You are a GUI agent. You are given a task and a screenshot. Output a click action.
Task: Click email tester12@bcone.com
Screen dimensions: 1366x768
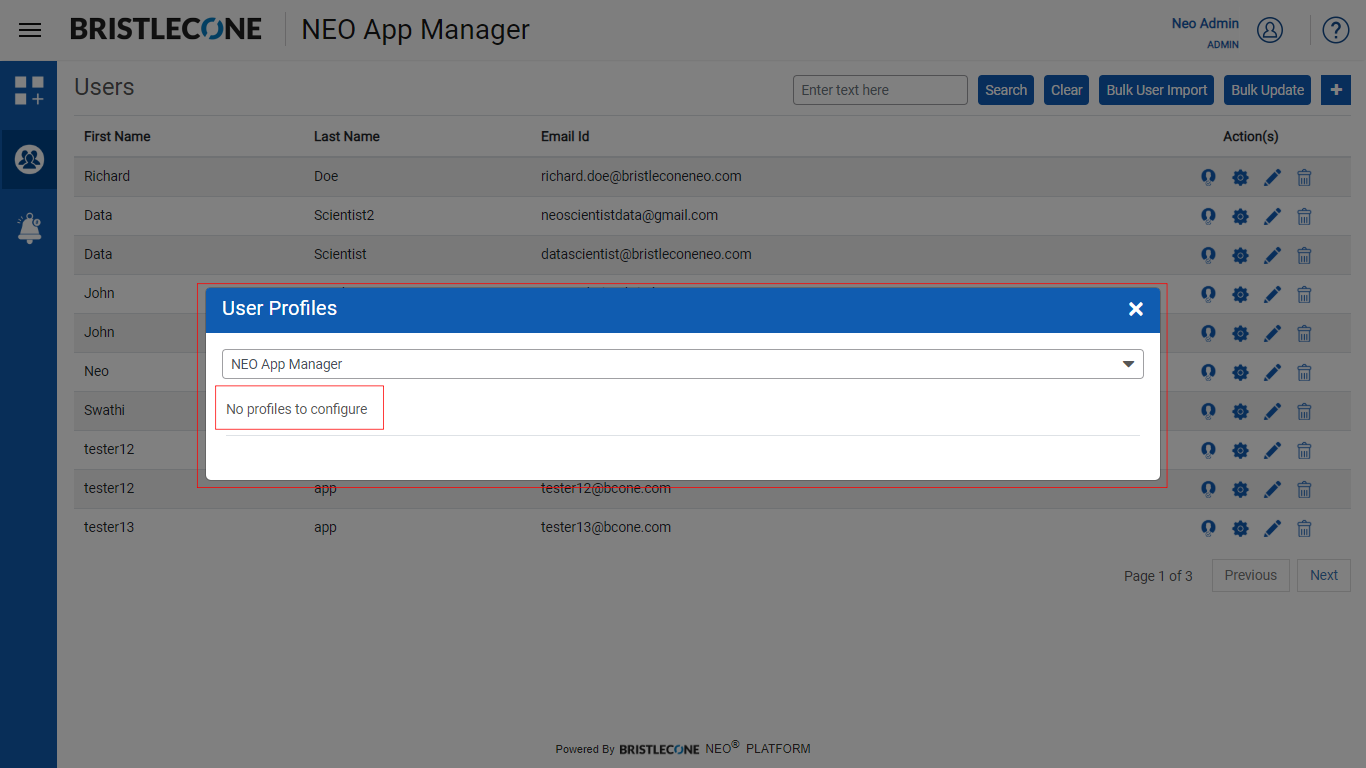(606, 488)
